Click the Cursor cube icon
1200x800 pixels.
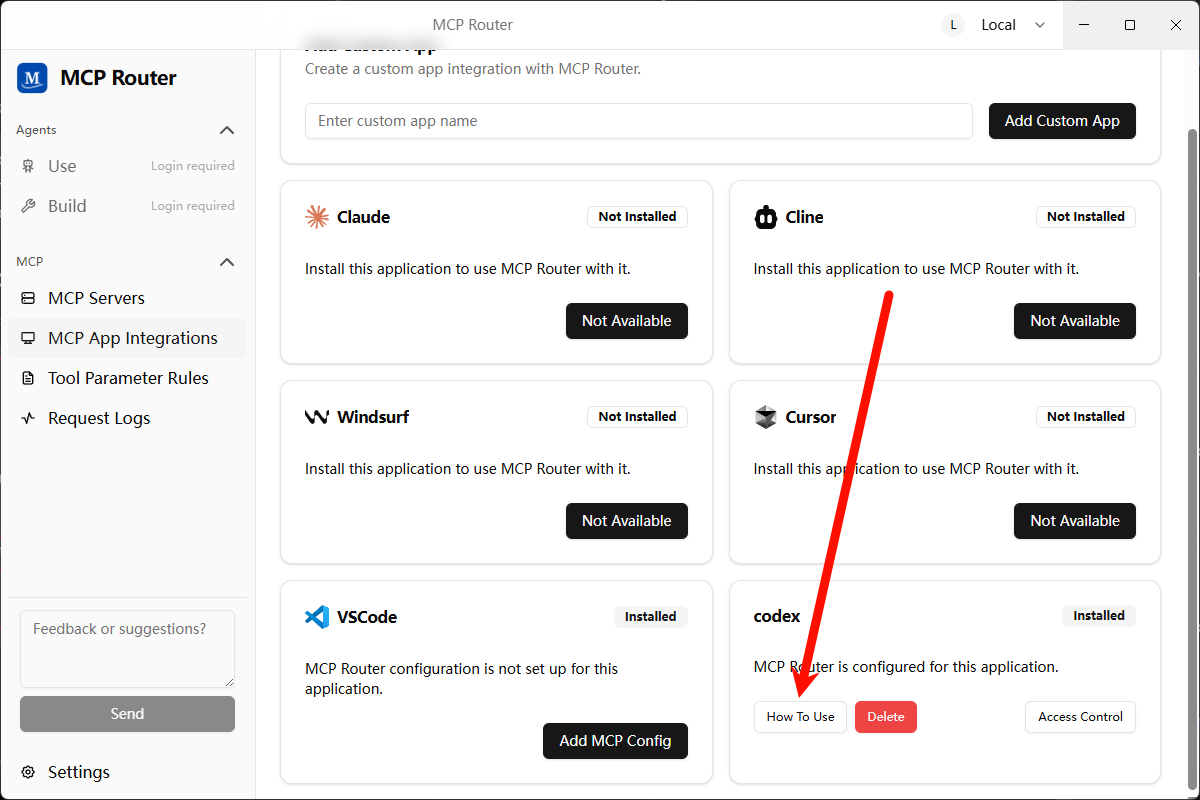(766, 417)
